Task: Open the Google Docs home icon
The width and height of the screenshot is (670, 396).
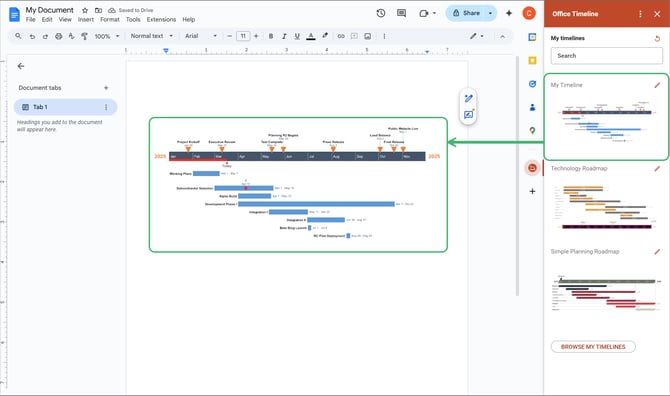Action: 14,15
